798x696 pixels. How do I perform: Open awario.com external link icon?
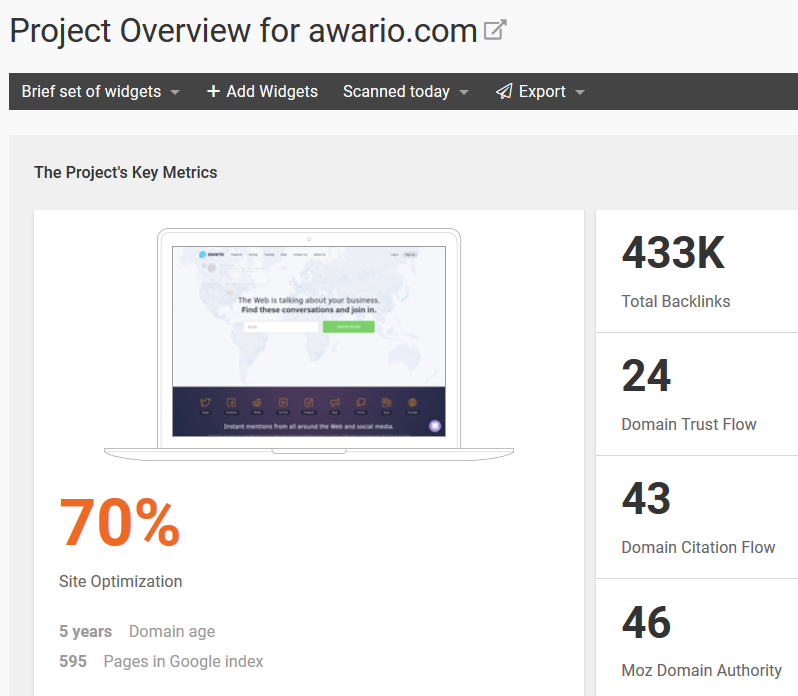[x=495, y=30]
